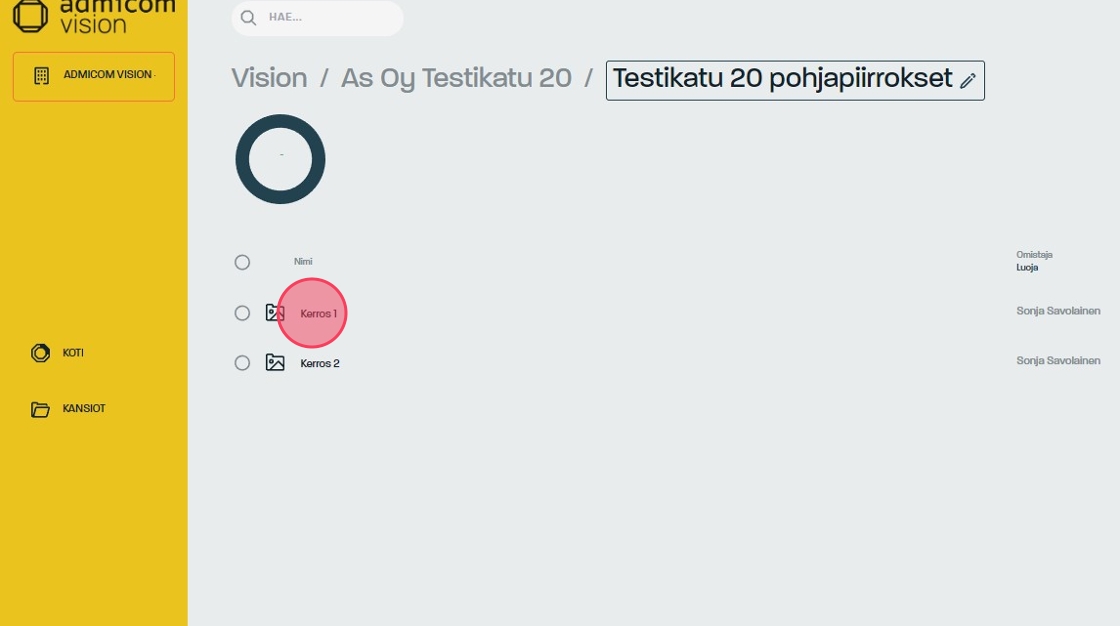Image resolution: width=1120 pixels, height=626 pixels.
Task: Click the Koti home icon
Action: pos(40,353)
